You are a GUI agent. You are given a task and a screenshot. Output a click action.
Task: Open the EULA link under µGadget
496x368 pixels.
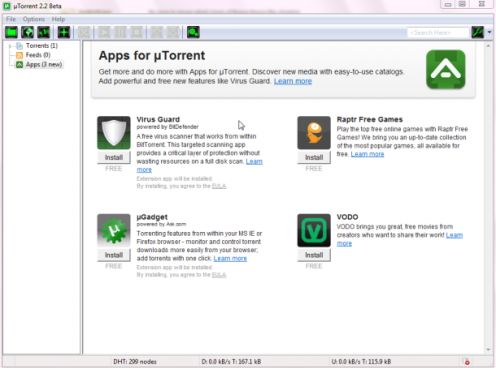(219, 275)
